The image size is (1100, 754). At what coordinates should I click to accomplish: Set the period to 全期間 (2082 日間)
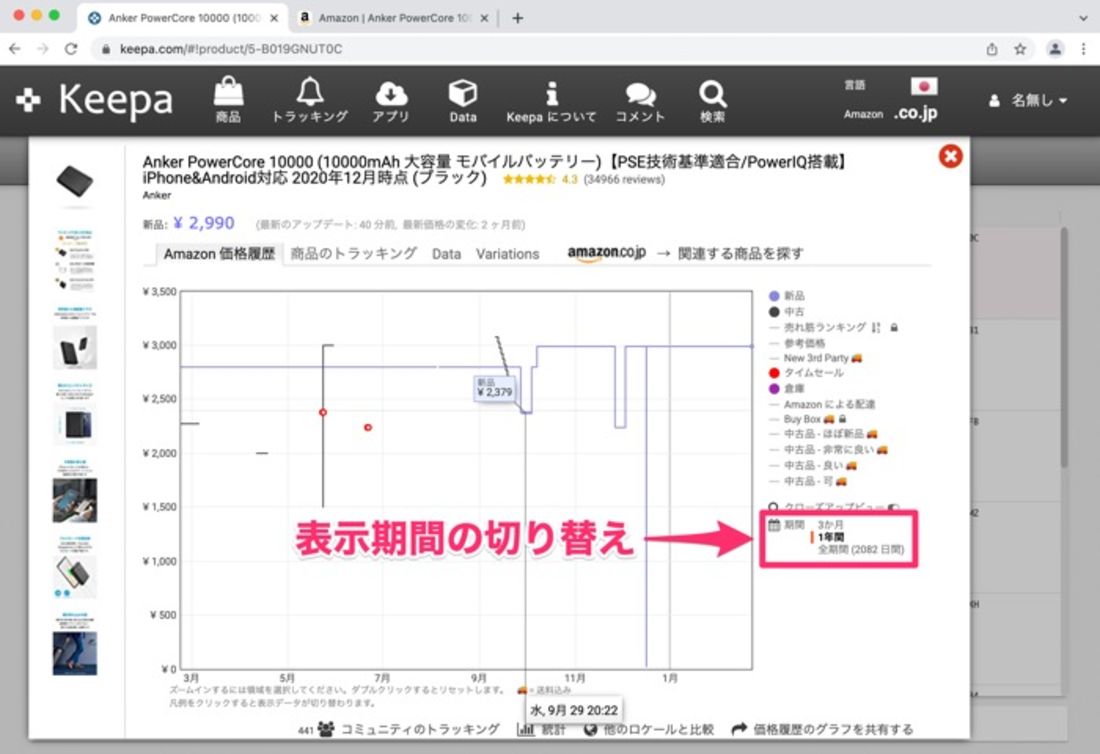click(x=861, y=550)
